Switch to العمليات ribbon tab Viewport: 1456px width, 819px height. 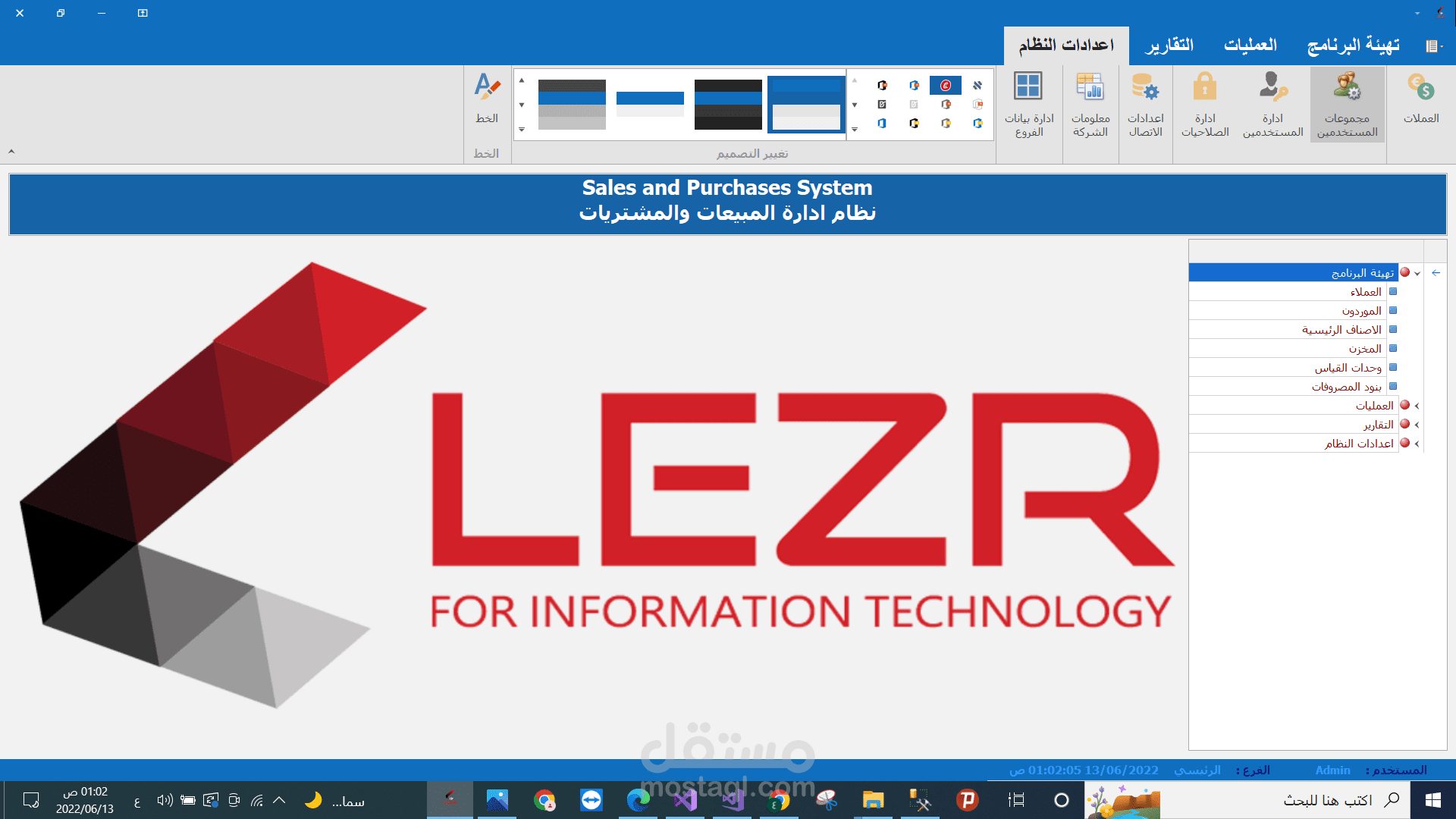coord(1250,45)
